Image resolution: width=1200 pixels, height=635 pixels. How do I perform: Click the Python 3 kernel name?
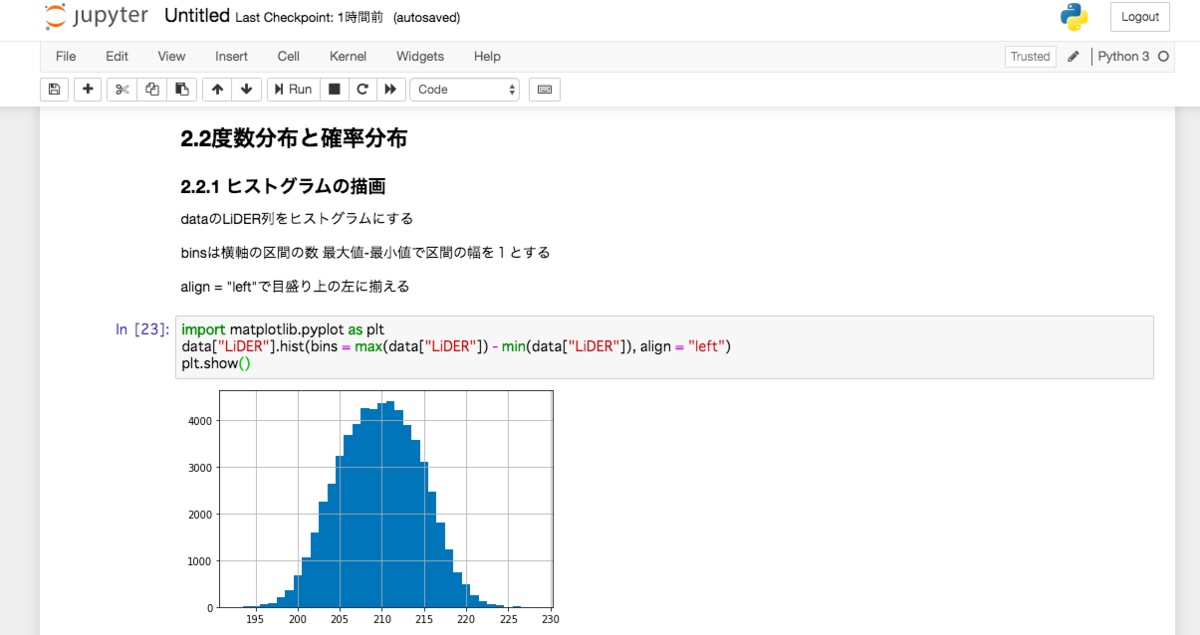click(1124, 56)
